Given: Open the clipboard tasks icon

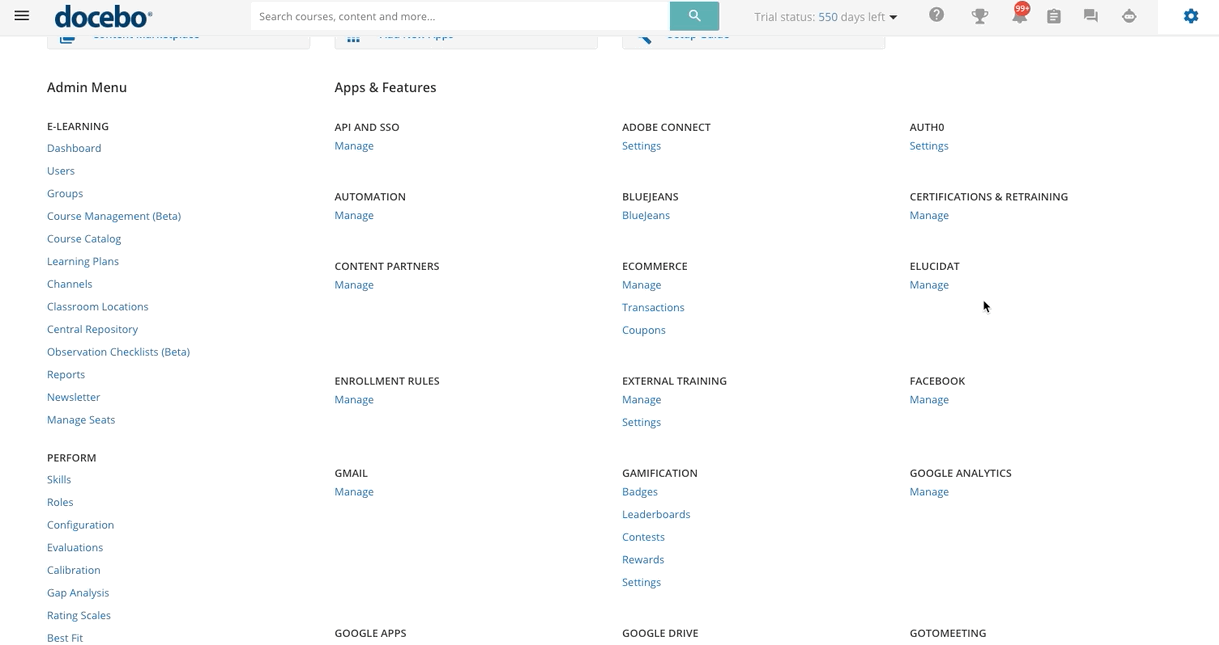Looking at the screenshot, I should click(1053, 16).
